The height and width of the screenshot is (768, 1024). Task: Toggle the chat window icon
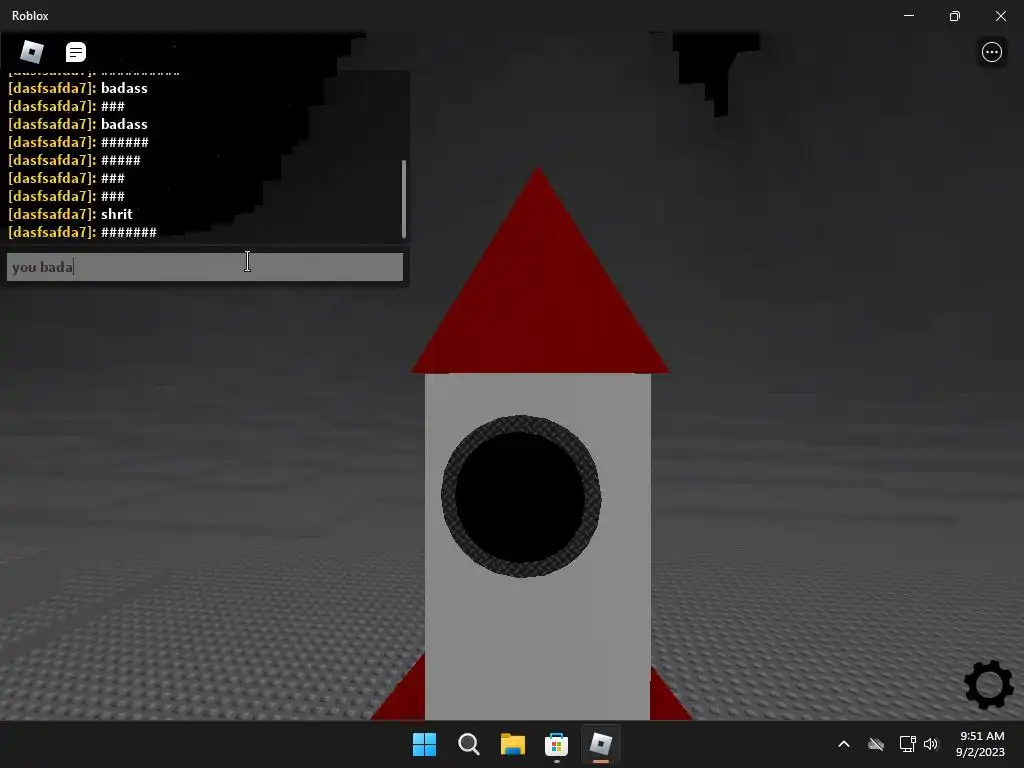[76, 52]
